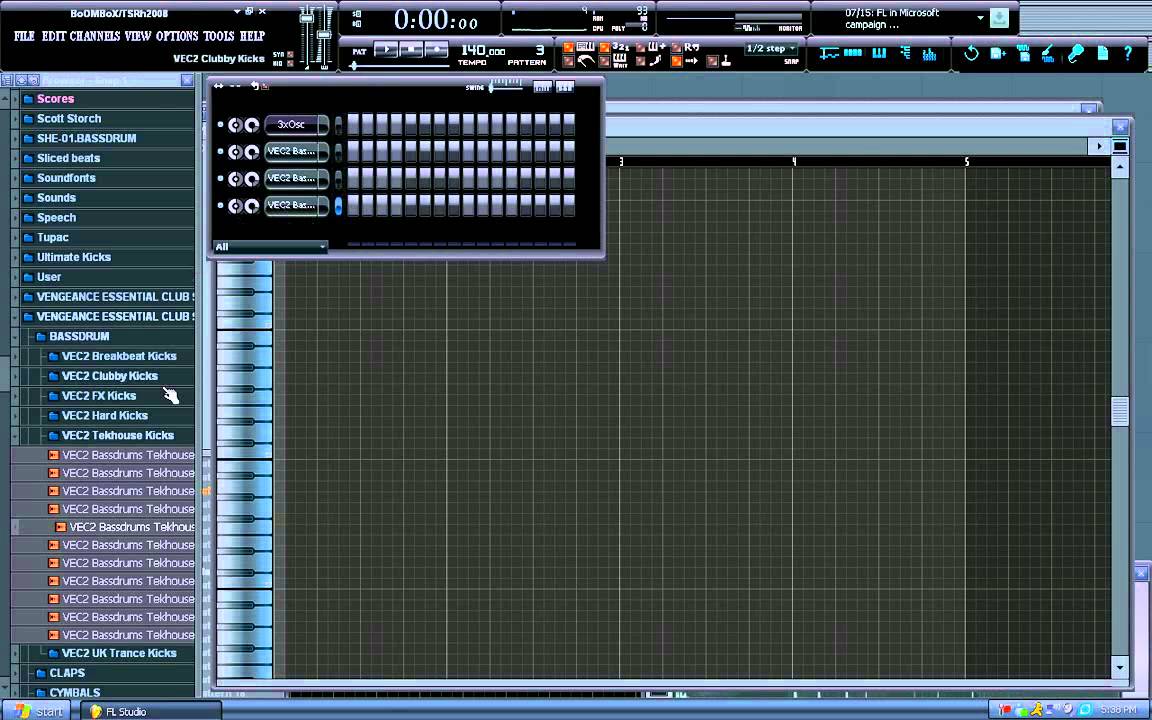Image resolution: width=1152 pixels, height=720 pixels.
Task: Toggle the PAT pattern/song mode switch
Action: pos(359,52)
